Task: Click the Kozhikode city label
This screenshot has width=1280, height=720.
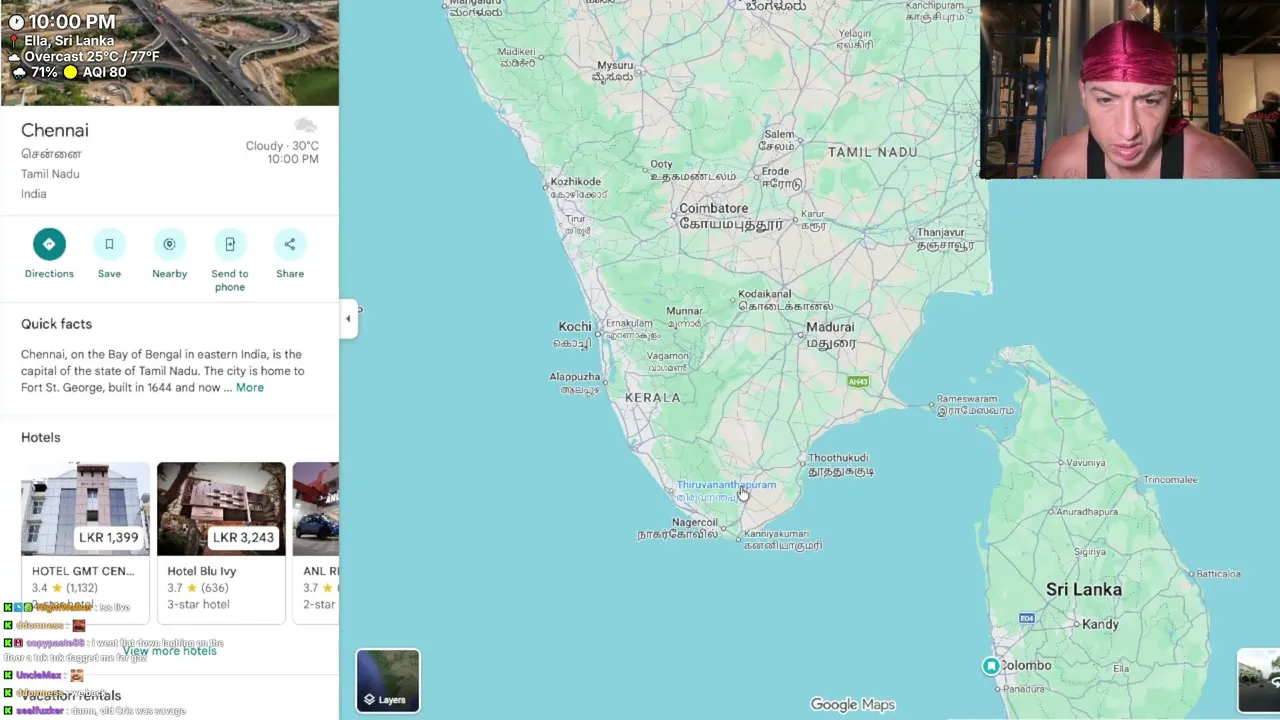Action: pyautogui.click(x=575, y=182)
